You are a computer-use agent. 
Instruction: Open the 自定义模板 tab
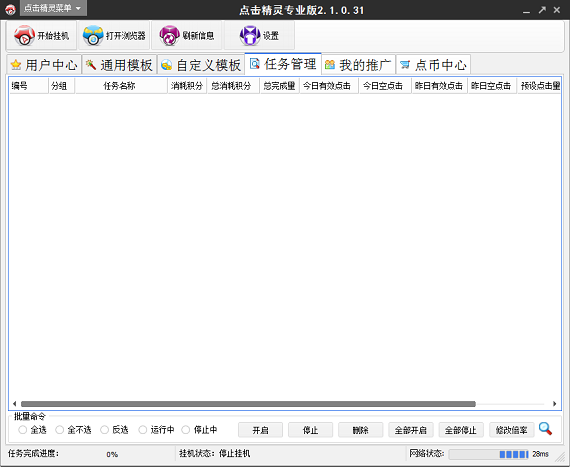(201, 65)
